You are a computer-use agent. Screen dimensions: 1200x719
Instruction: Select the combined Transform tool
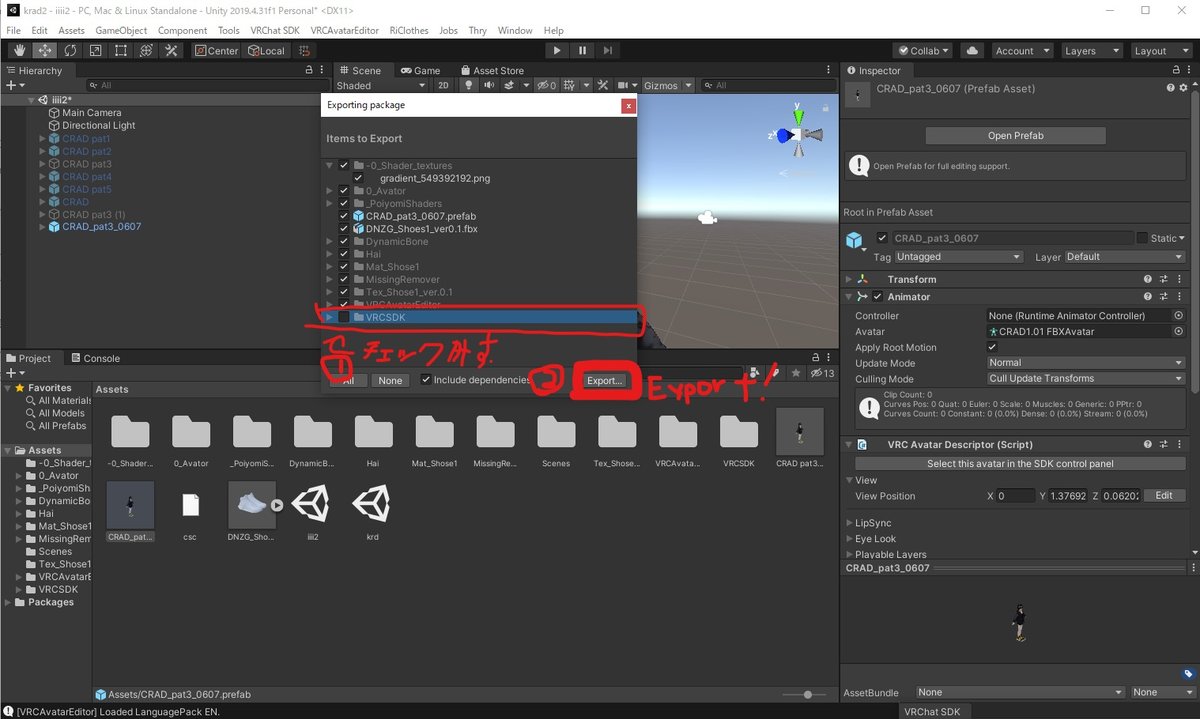[x=146, y=50]
